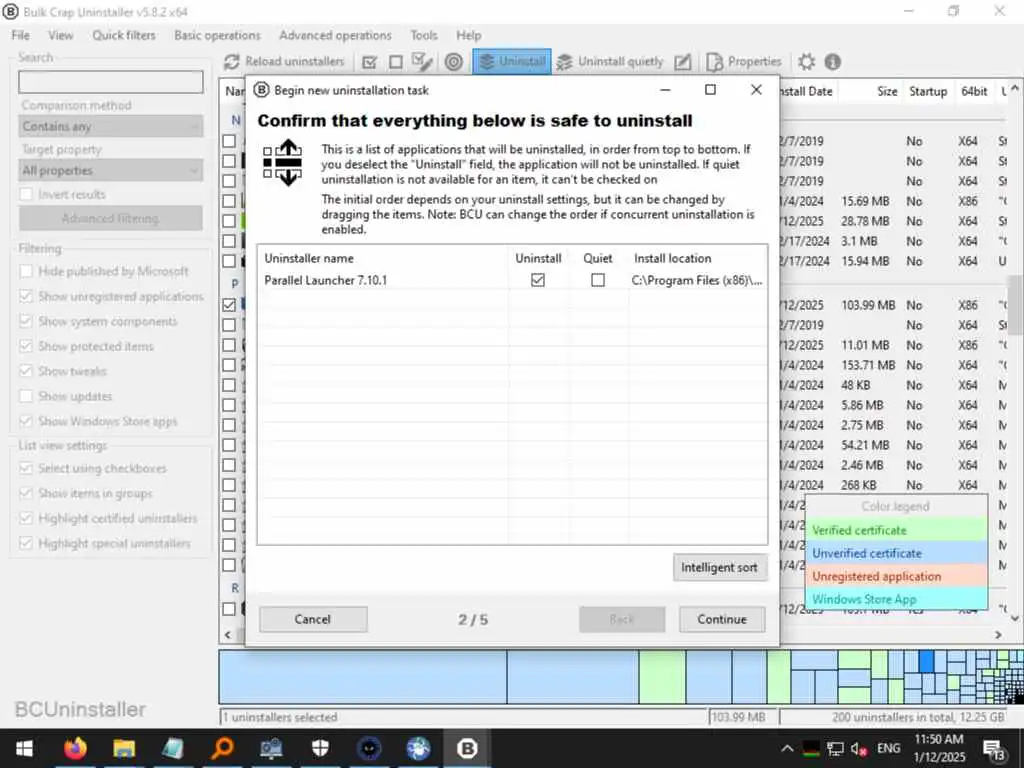Click the Advanced filtering button
The image size is (1024, 768).
(110, 218)
